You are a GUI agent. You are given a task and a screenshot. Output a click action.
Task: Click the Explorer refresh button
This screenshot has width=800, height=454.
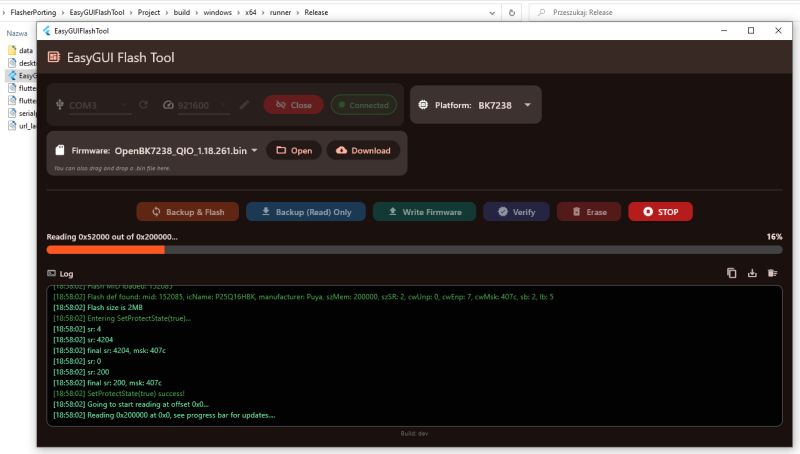tap(512, 13)
